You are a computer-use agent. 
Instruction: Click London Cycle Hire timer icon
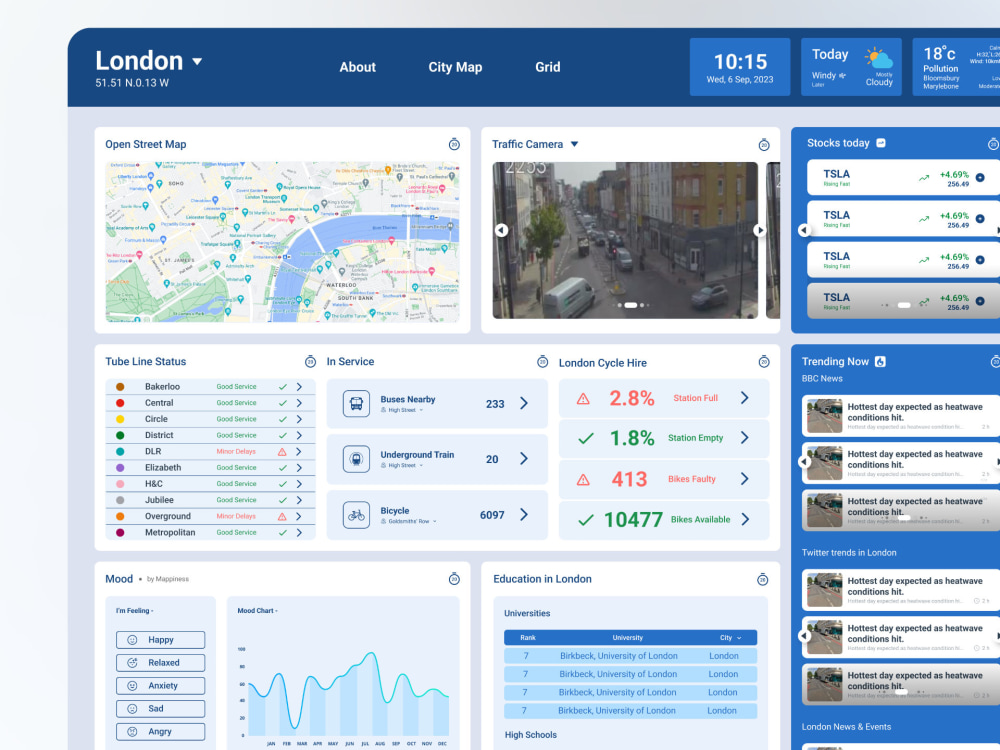pyautogui.click(x=763, y=362)
